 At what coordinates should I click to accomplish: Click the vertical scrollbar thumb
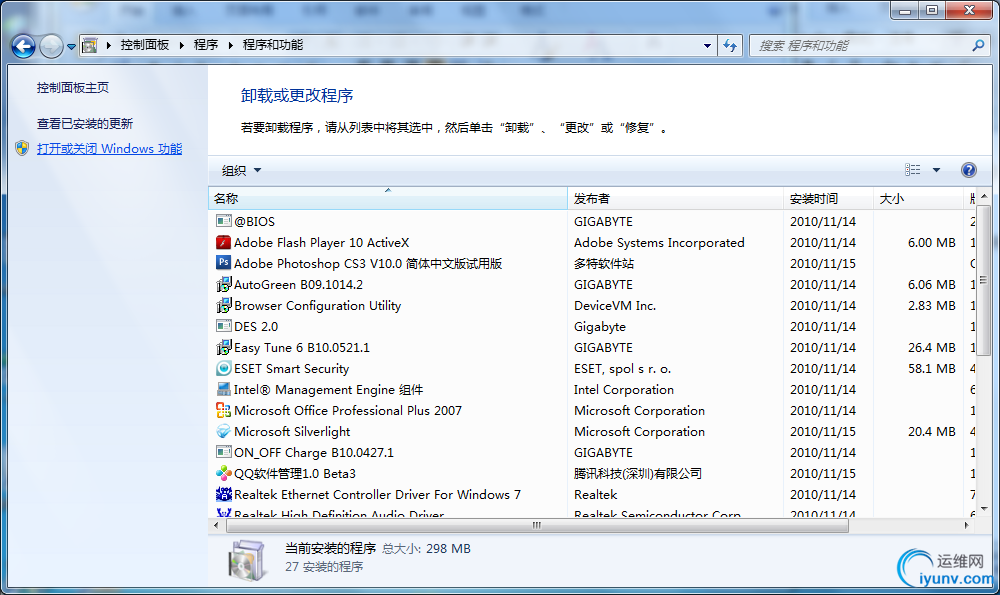click(x=984, y=280)
